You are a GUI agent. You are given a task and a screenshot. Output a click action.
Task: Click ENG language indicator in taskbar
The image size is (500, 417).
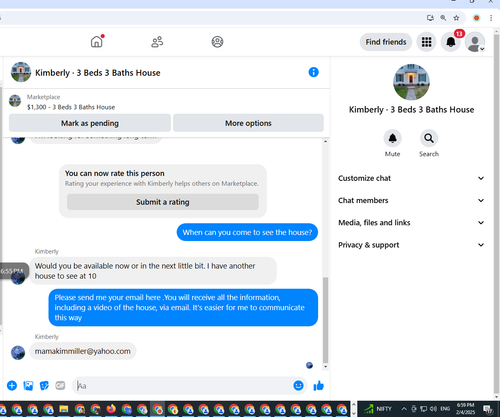(x=445, y=409)
